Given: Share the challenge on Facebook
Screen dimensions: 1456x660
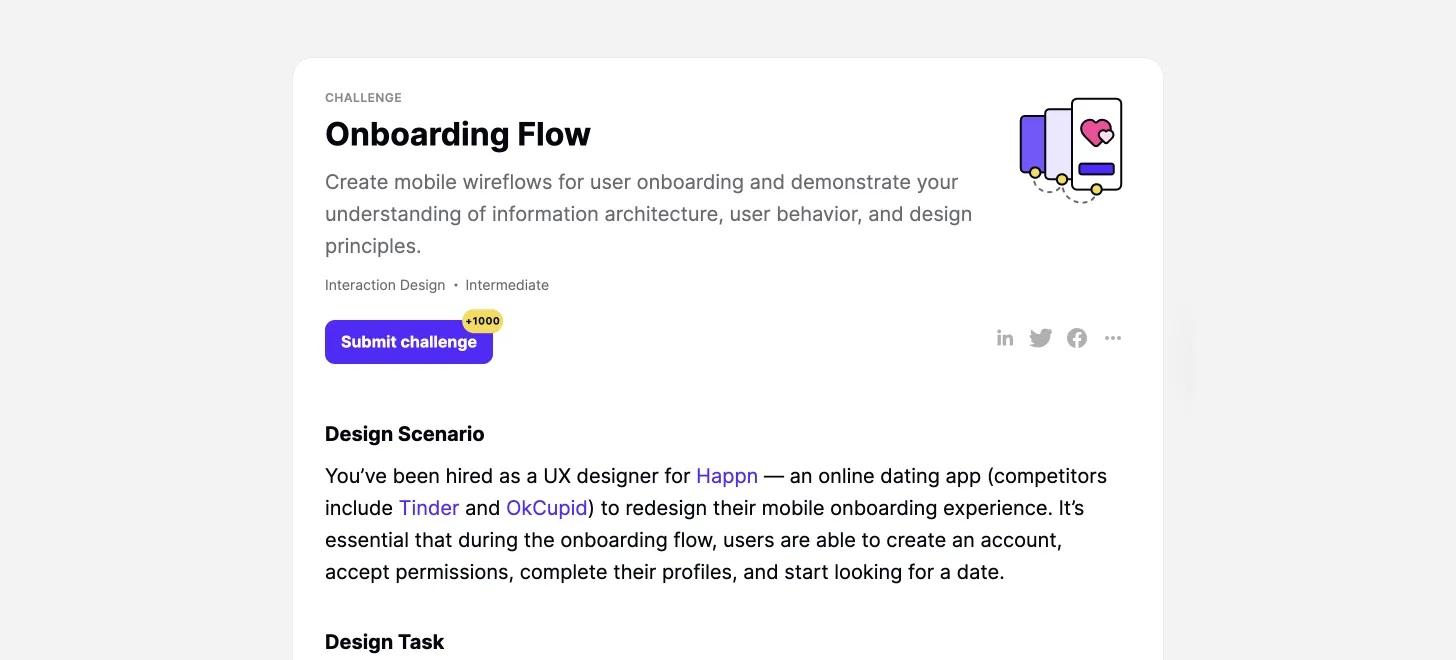Looking at the screenshot, I should [x=1077, y=338].
